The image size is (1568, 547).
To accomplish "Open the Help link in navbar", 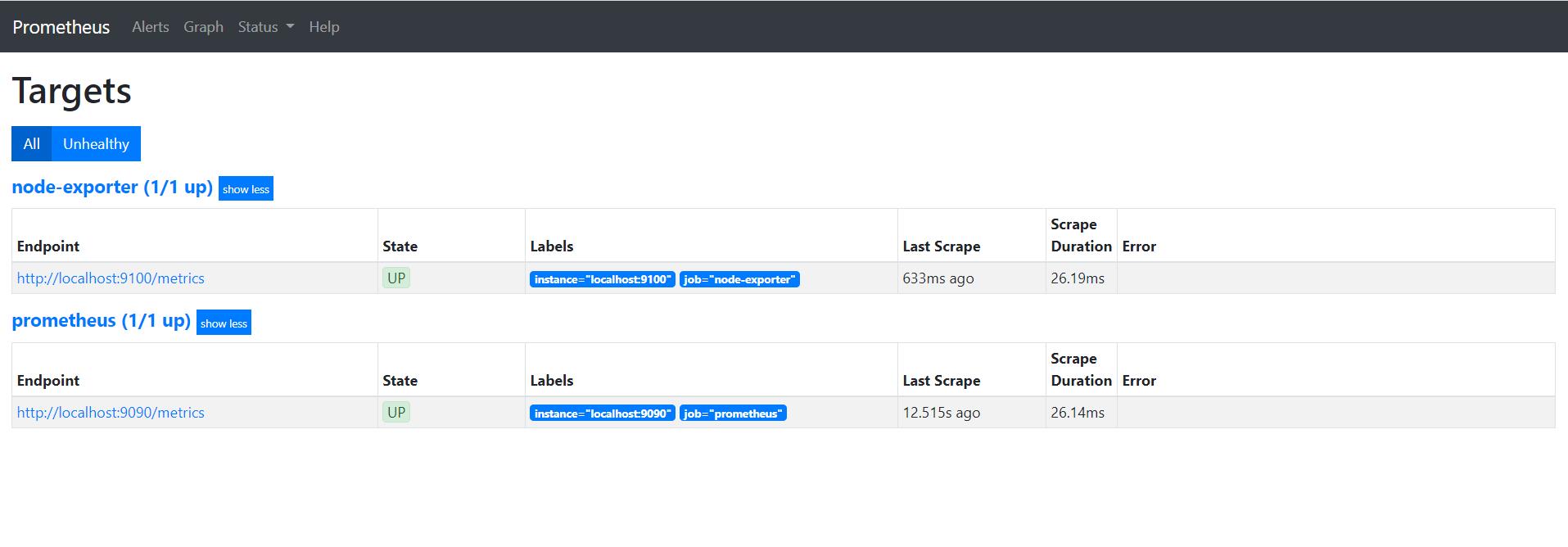I will 324,27.
